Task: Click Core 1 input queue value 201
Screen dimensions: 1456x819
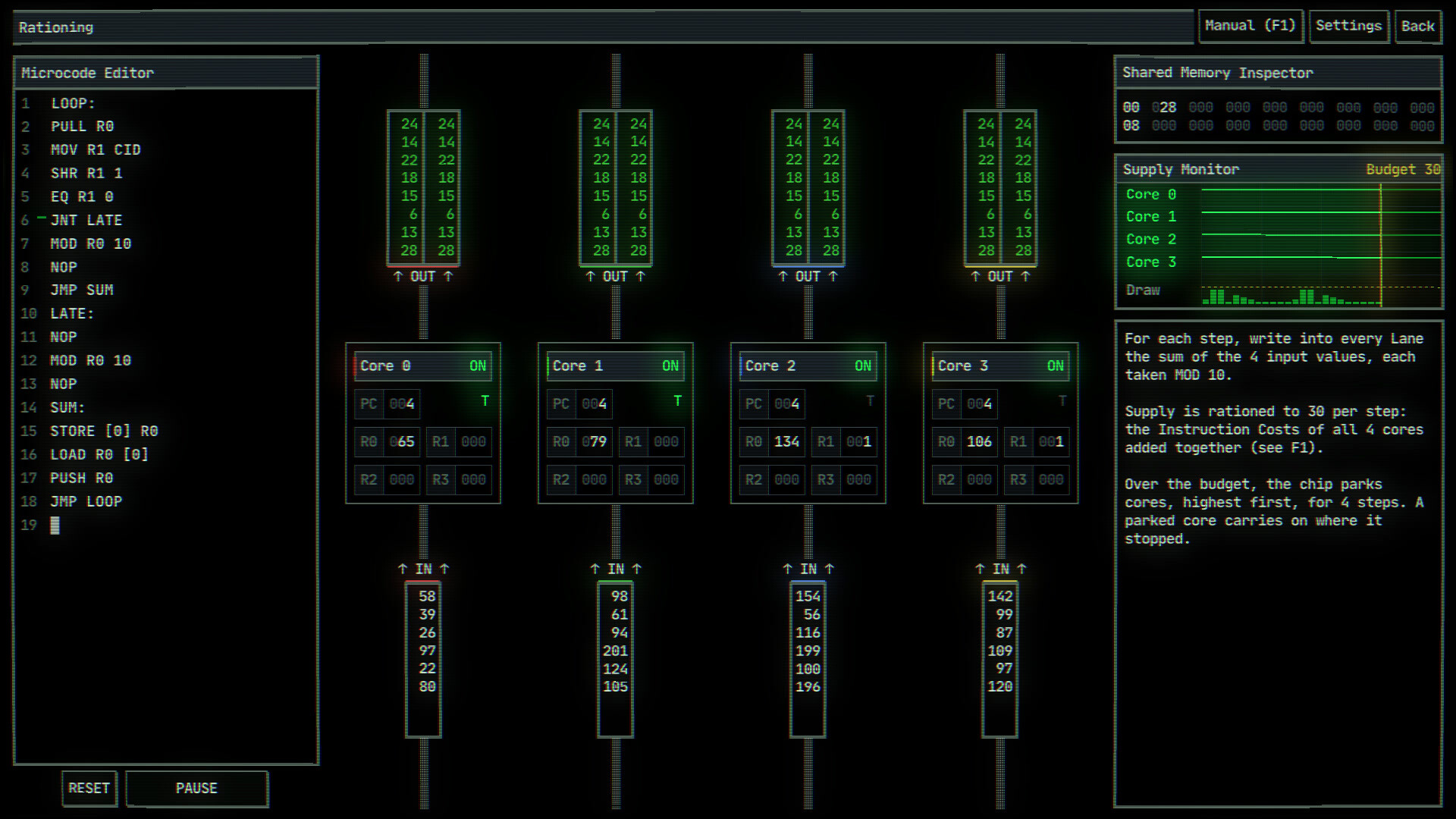Action: pyautogui.click(x=615, y=651)
